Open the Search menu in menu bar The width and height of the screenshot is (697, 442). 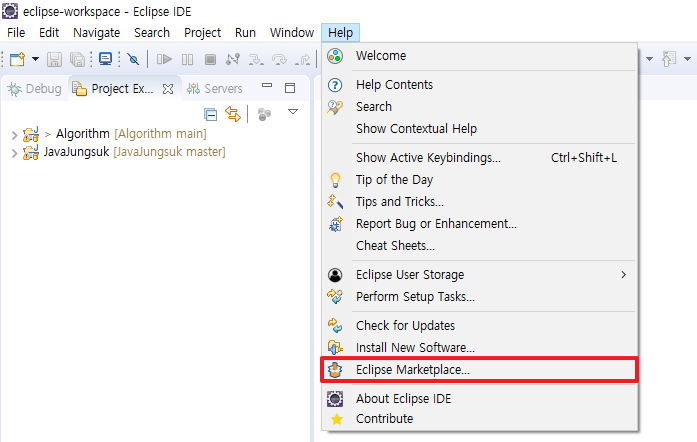[152, 32]
